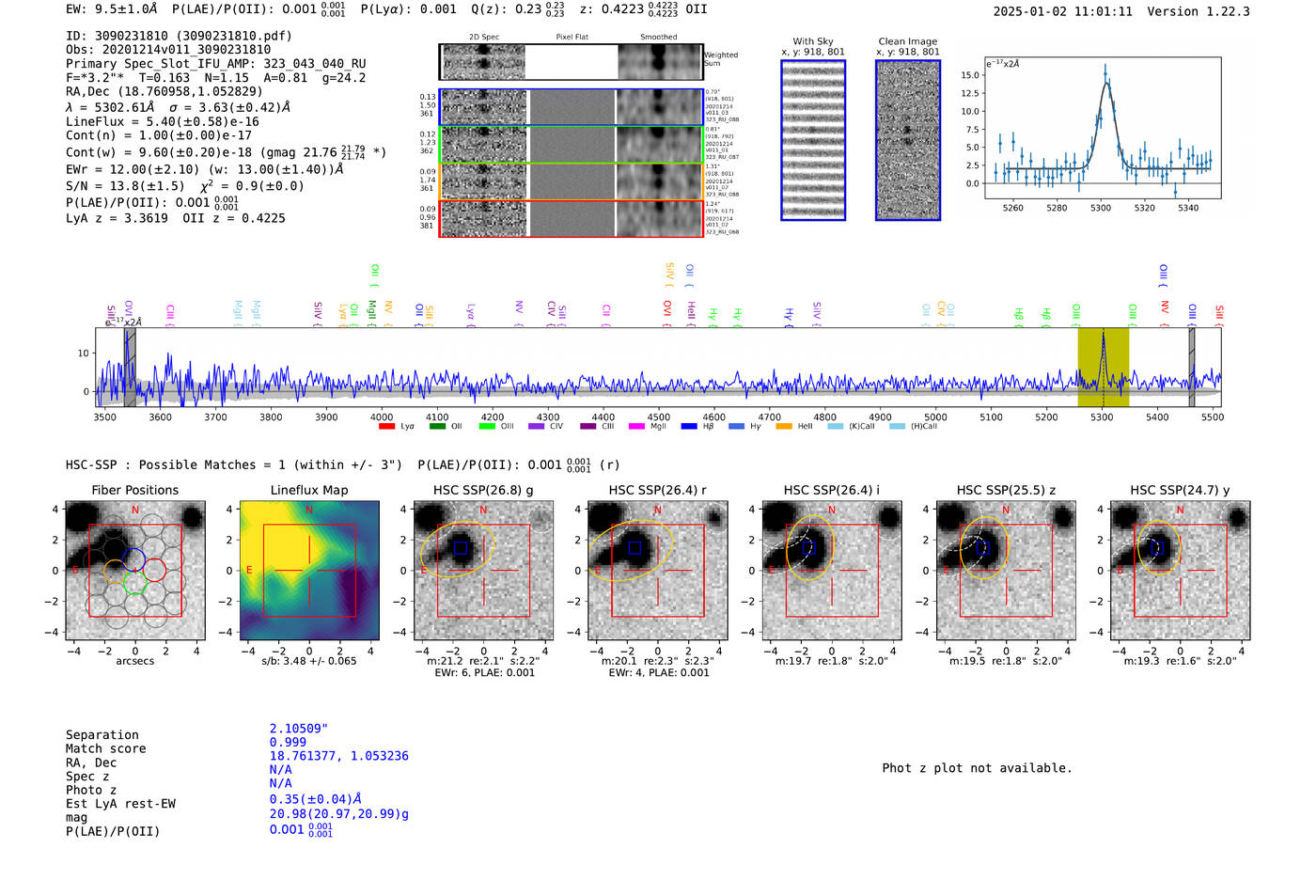Click the RA, Dec value 18.761377, 1.053236
Image resolution: width=1316 pixels, height=896 pixels.
tap(339, 756)
